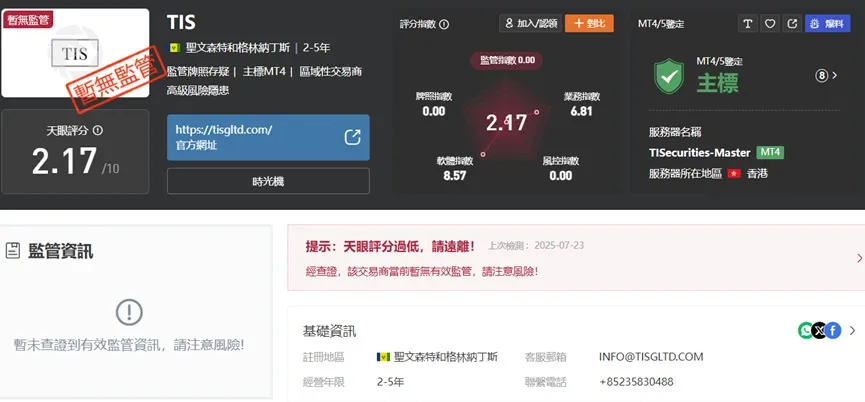Click the Facebook social icon

click(833, 330)
